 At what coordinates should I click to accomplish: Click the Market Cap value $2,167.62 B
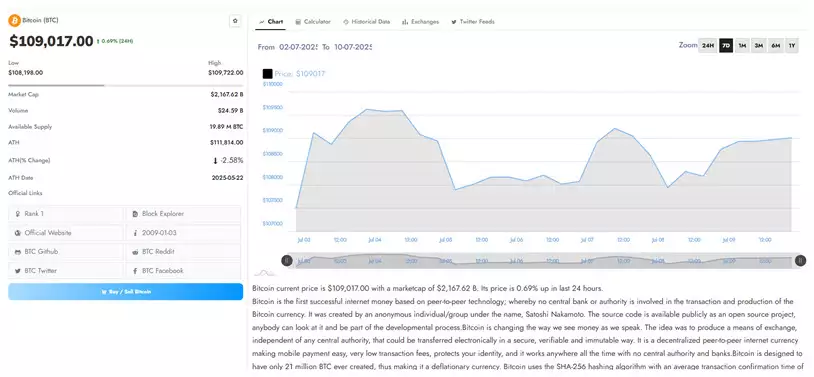pyautogui.click(x=227, y=95)
